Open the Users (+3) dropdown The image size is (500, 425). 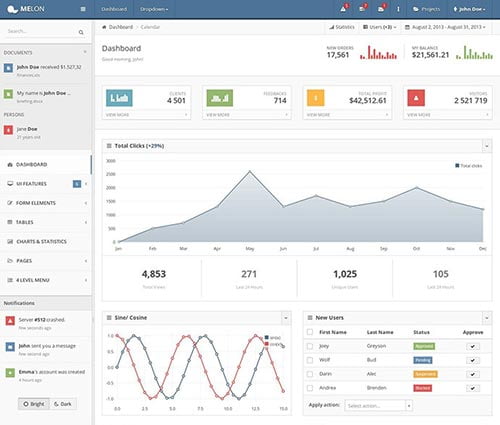click(380, 27)
